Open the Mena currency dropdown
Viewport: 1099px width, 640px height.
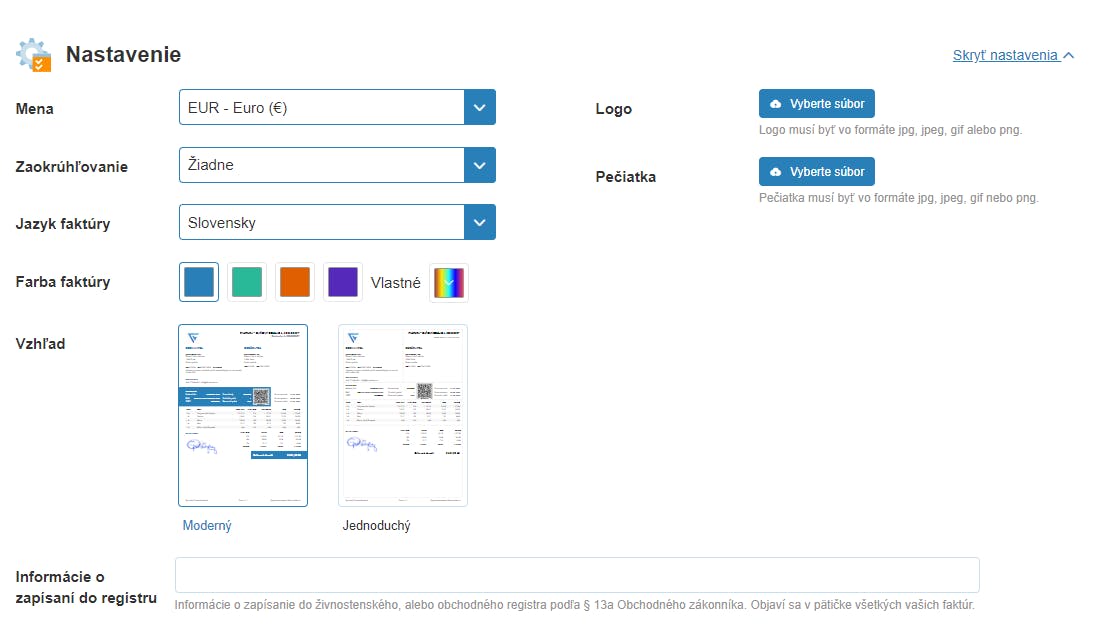click(337, 107)
